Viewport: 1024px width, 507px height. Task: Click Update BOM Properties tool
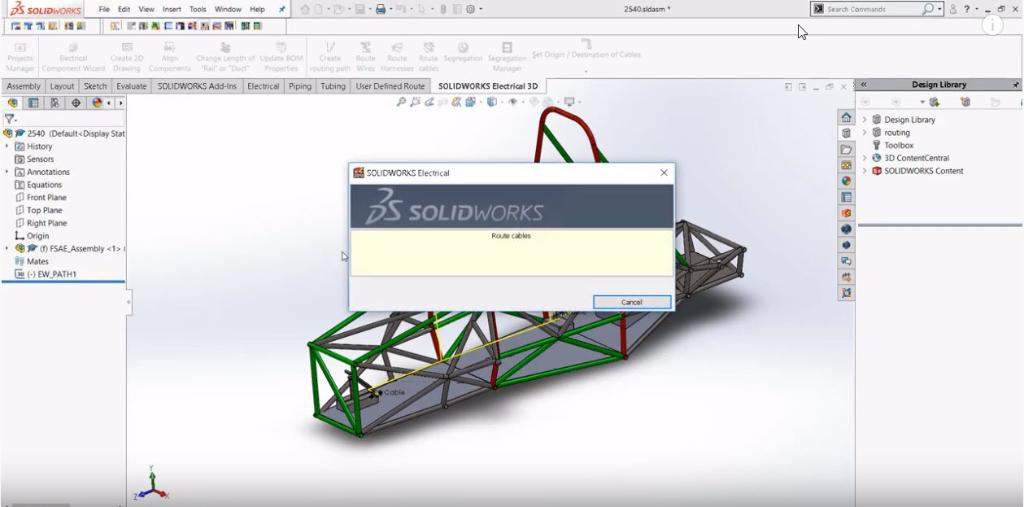tap(279, 57)
